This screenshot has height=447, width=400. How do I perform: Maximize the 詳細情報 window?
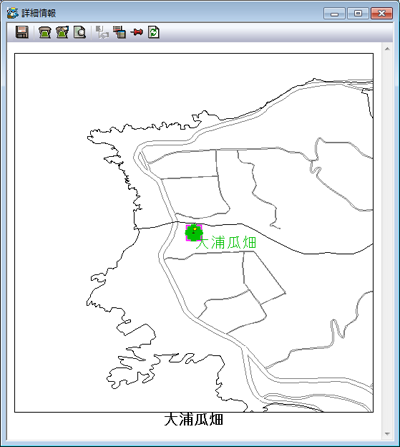(358, 13)
